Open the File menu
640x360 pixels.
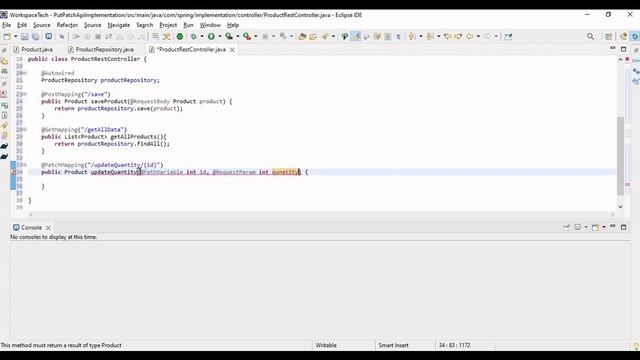(7, 25)
